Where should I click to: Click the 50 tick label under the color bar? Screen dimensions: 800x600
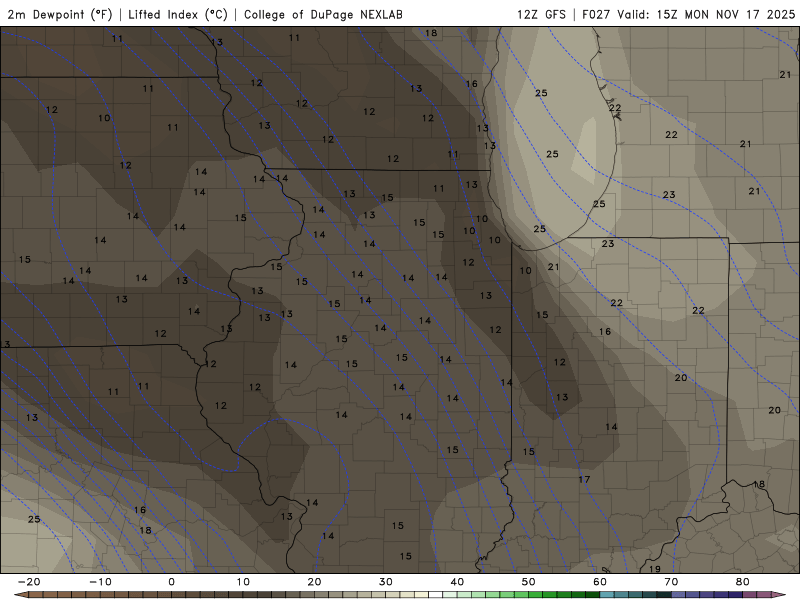tap(529, 582)
